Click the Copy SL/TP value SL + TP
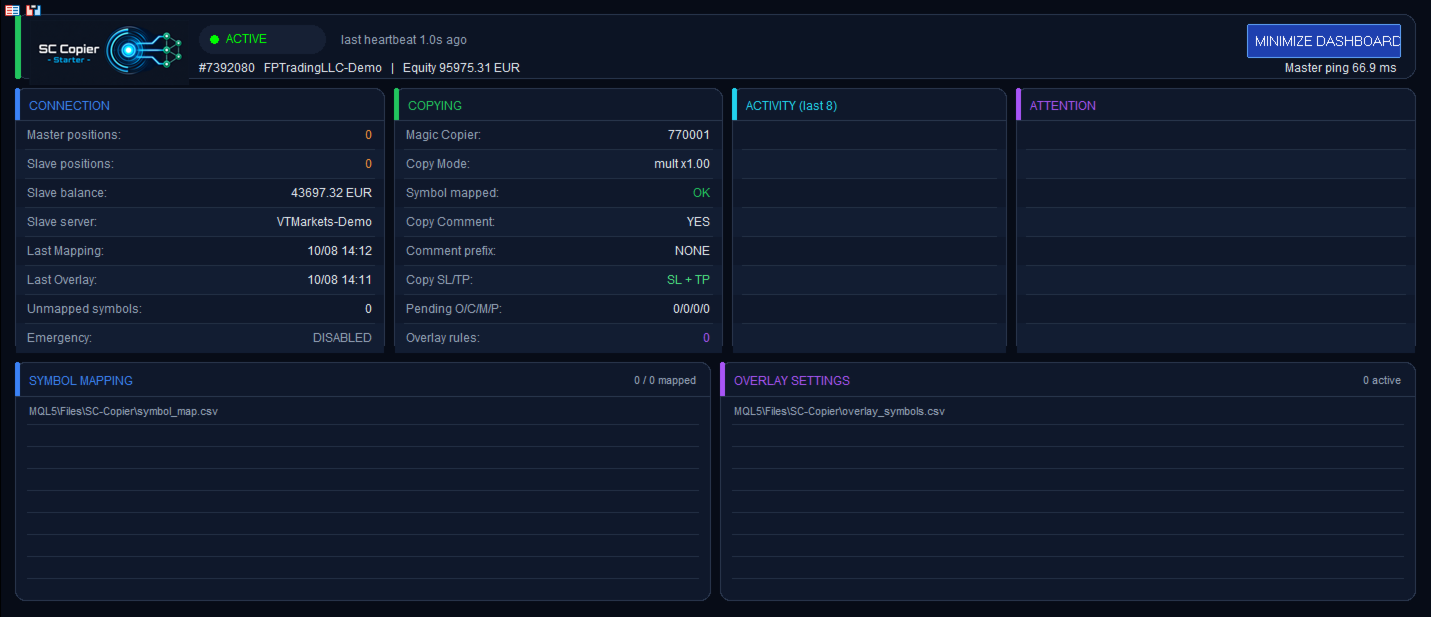This screenshot has width=1431, height=617. pos(688,280)
